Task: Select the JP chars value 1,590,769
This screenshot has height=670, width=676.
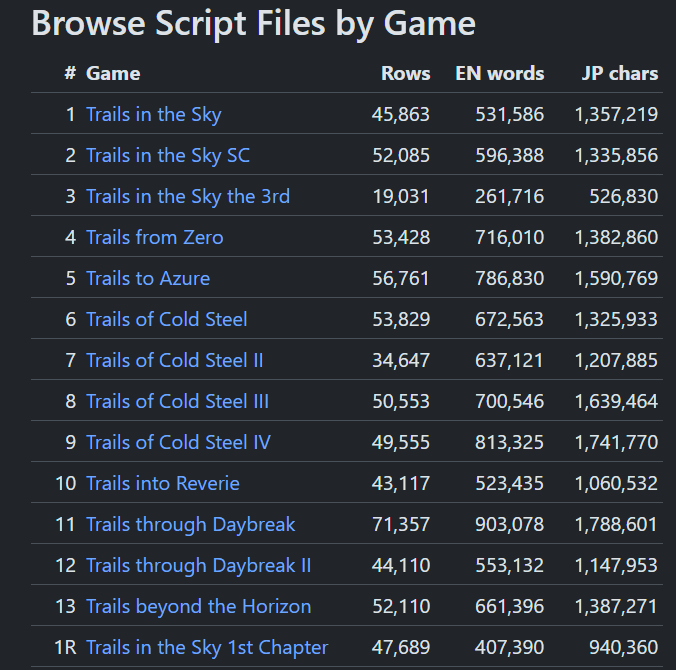Action: coord(617,279)
